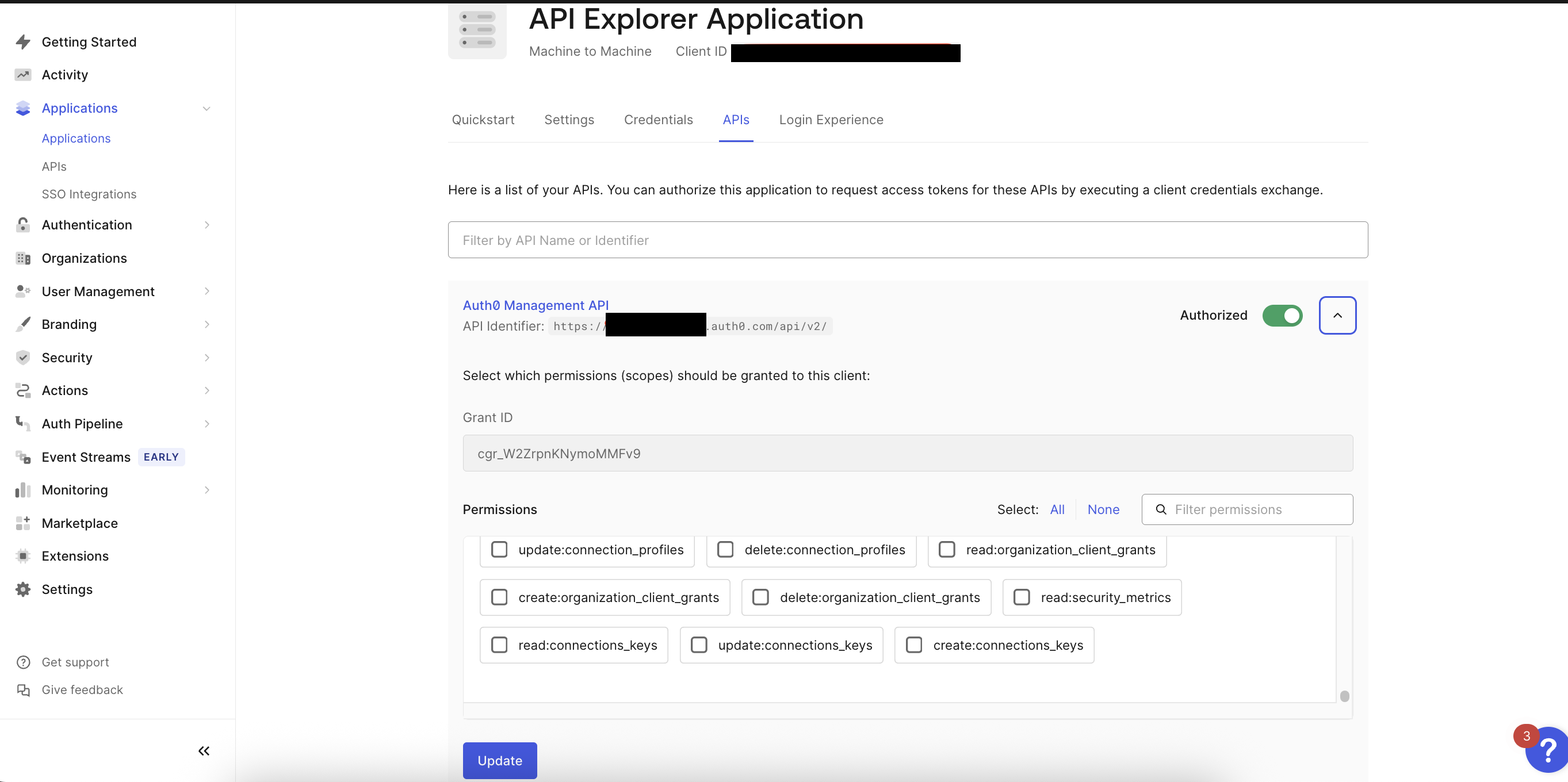This screenshot has height=782, width=1568.
Task: Open the Auth0 Management API link
Action: pos(536,305)
